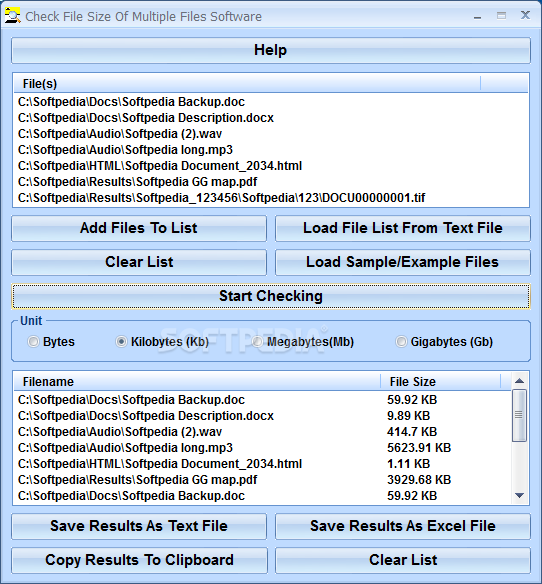542x584 pixels.
Task: Click Start Checking button
Action: tap(271, 296)
